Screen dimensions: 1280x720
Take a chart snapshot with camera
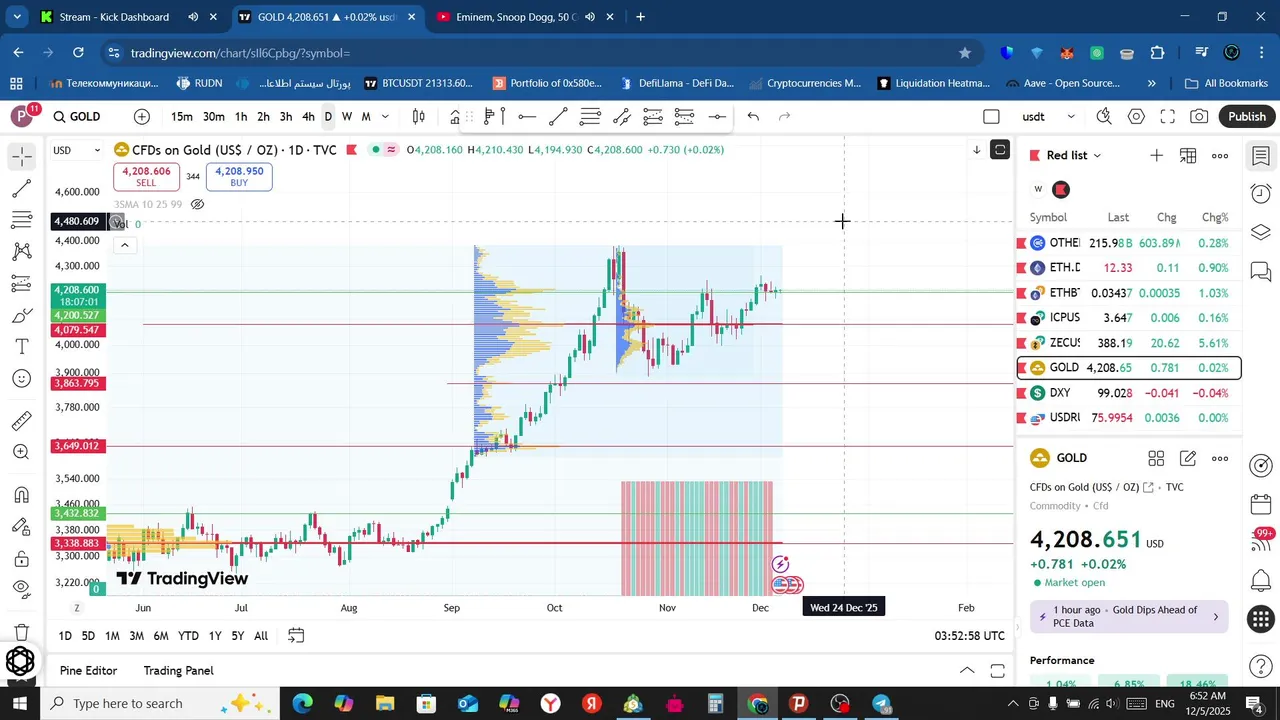click(1199, 117)
